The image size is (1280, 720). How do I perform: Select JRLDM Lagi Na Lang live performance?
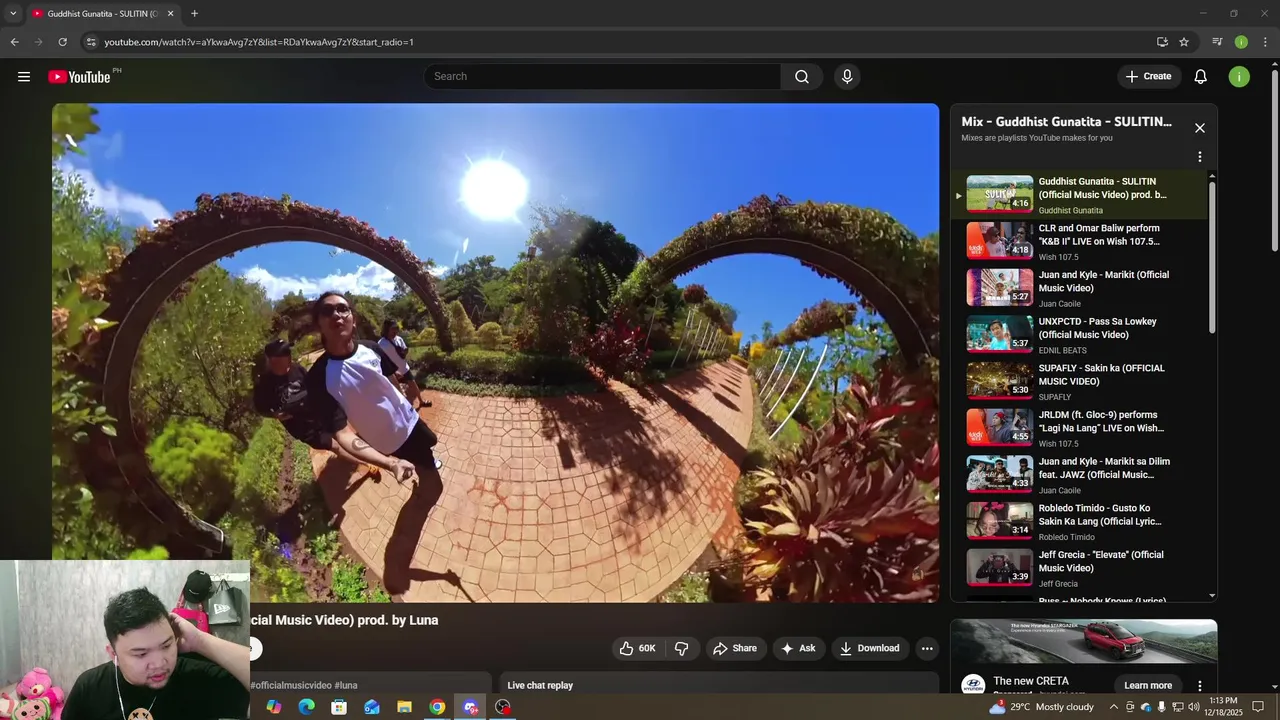(x=1080, y=428)
